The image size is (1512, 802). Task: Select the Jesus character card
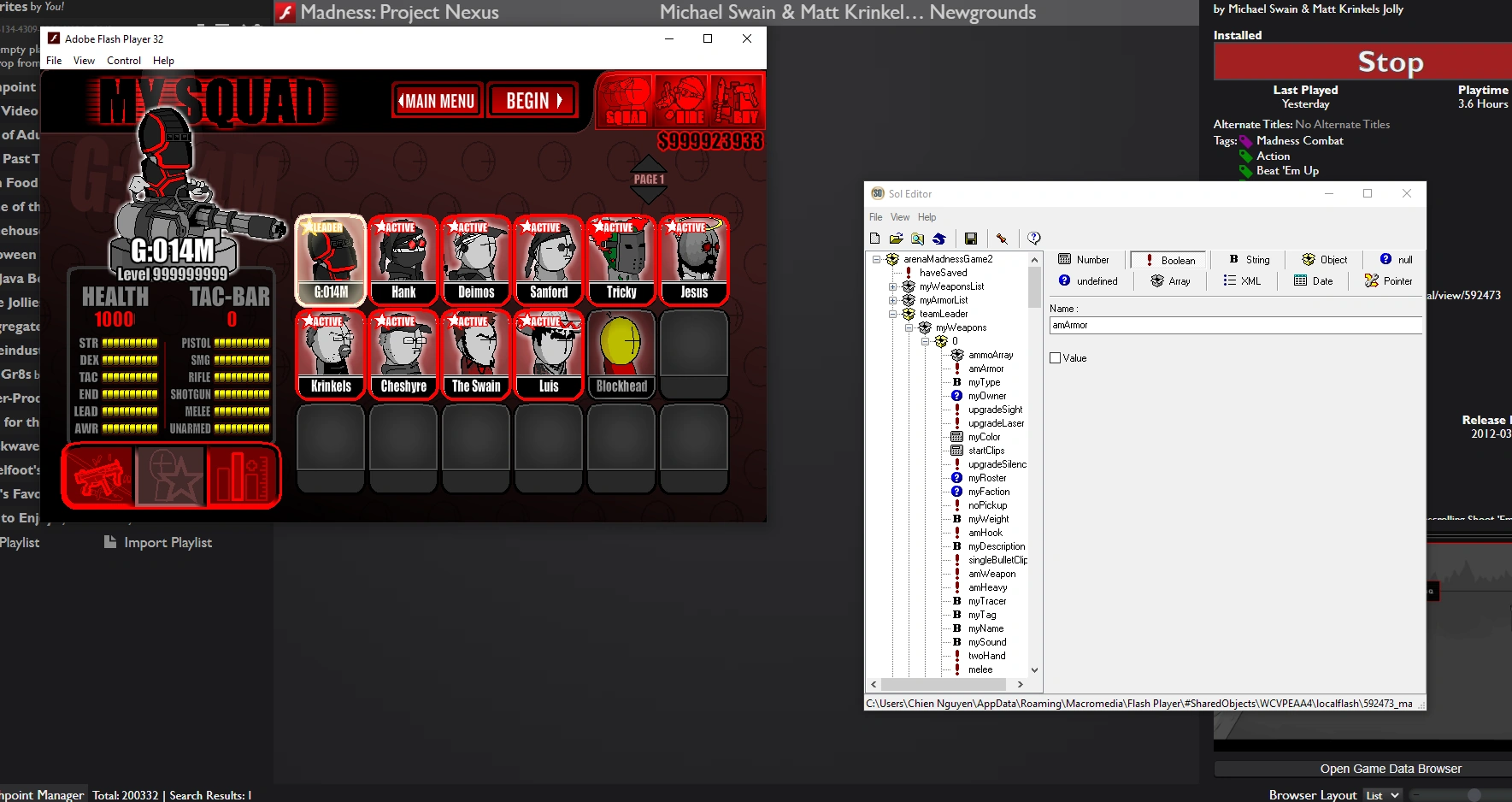(x=694, y=260)
